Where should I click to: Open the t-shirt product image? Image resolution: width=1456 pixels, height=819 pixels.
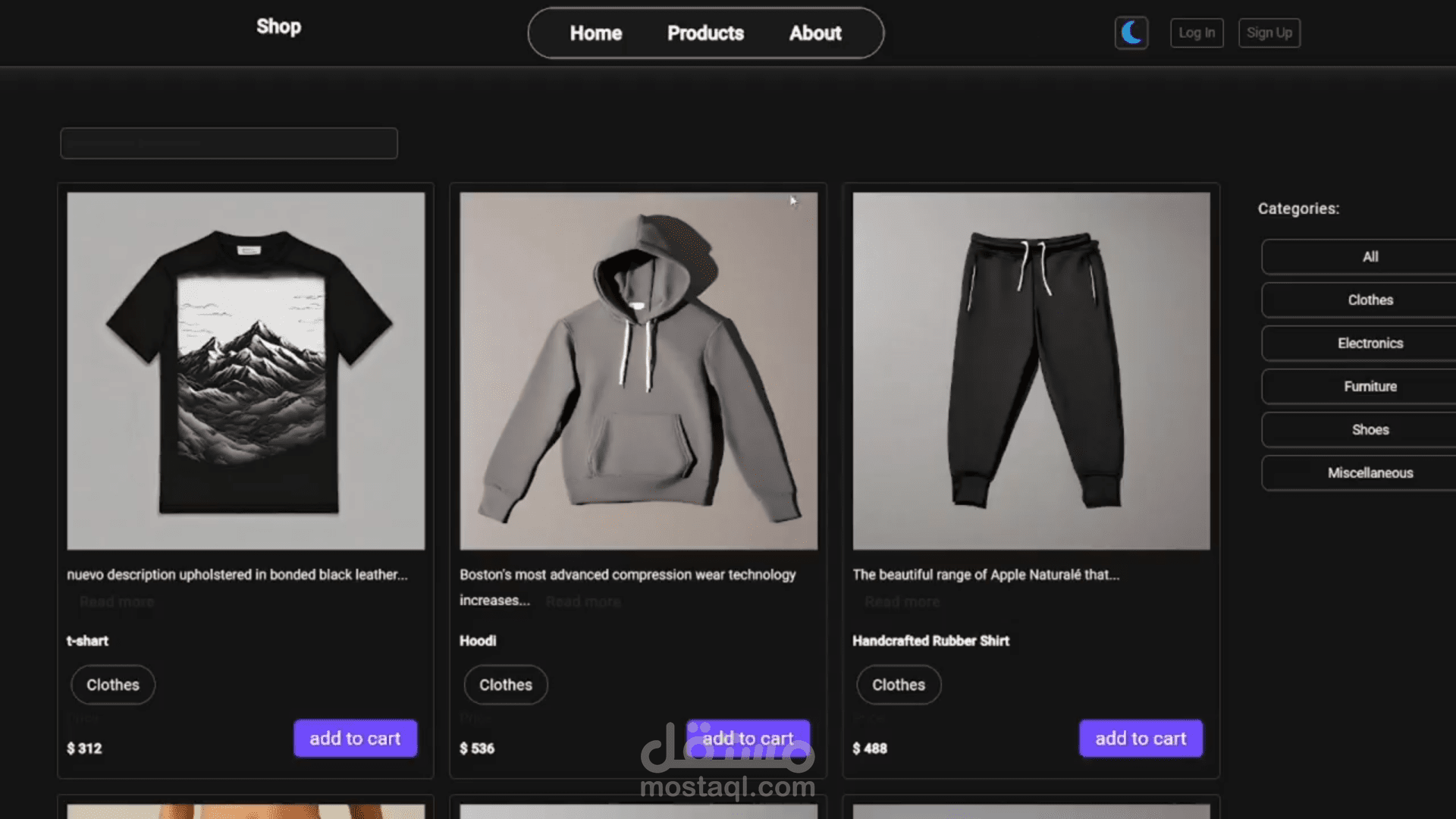246,371
